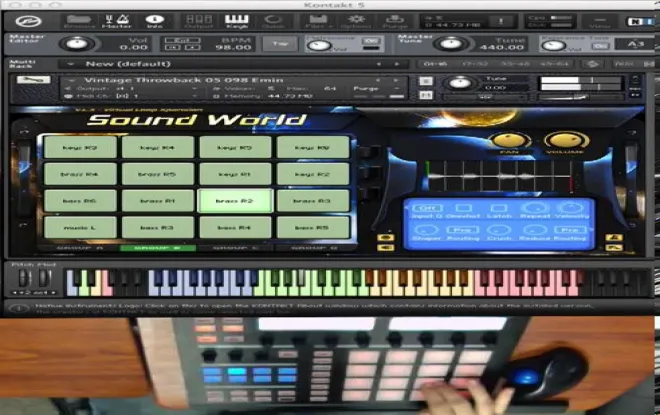Toggle the Input Q Off button
This screenshot has height=415, width=660.
point(427,208)
